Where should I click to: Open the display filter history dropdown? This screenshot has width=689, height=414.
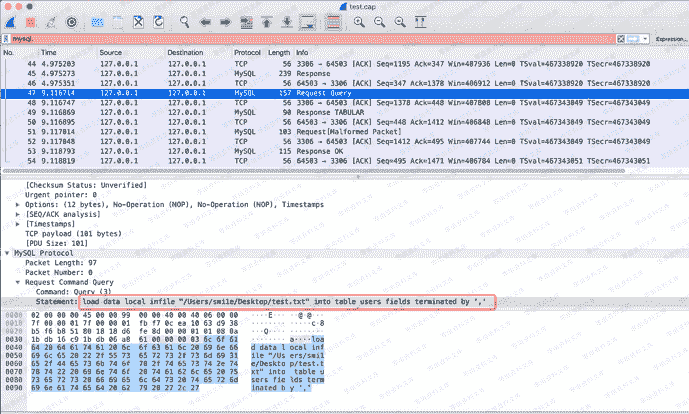643,37
